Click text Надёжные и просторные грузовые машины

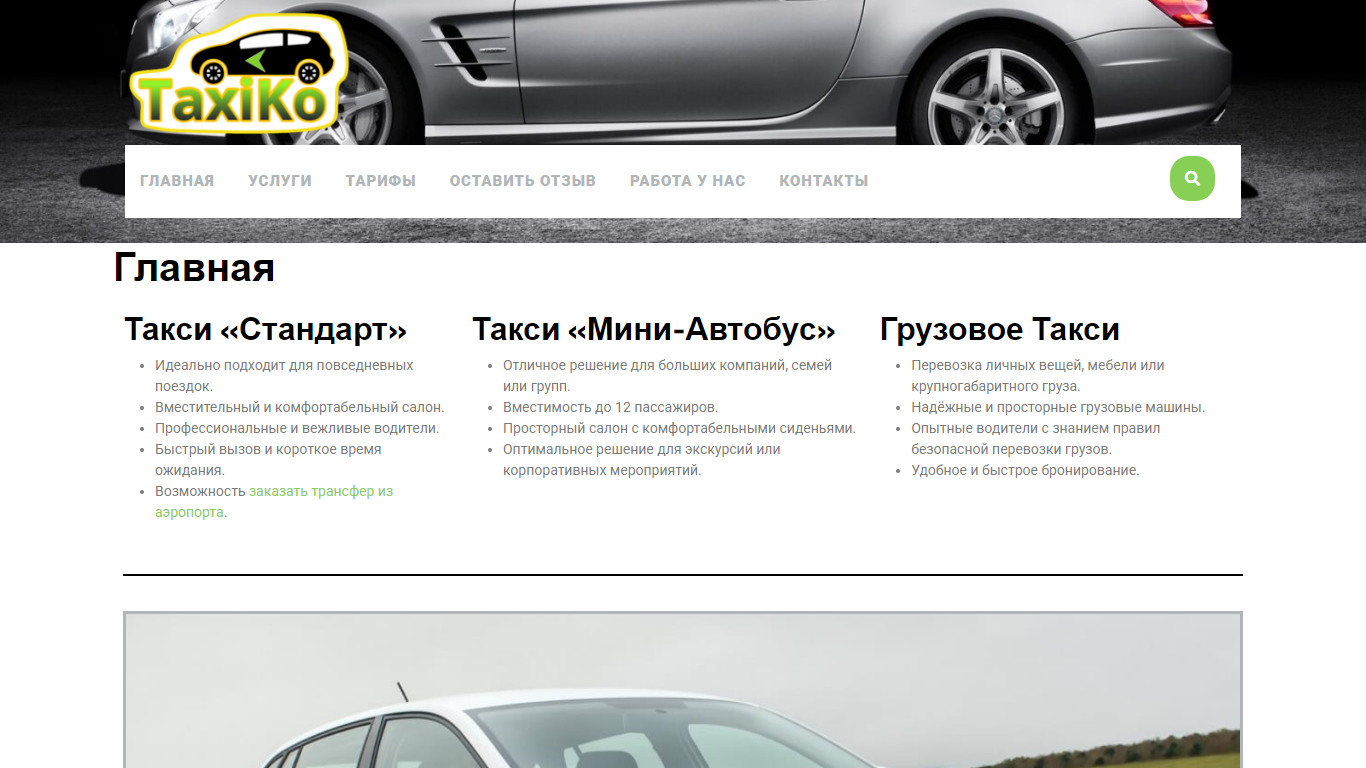[1058, 407]
